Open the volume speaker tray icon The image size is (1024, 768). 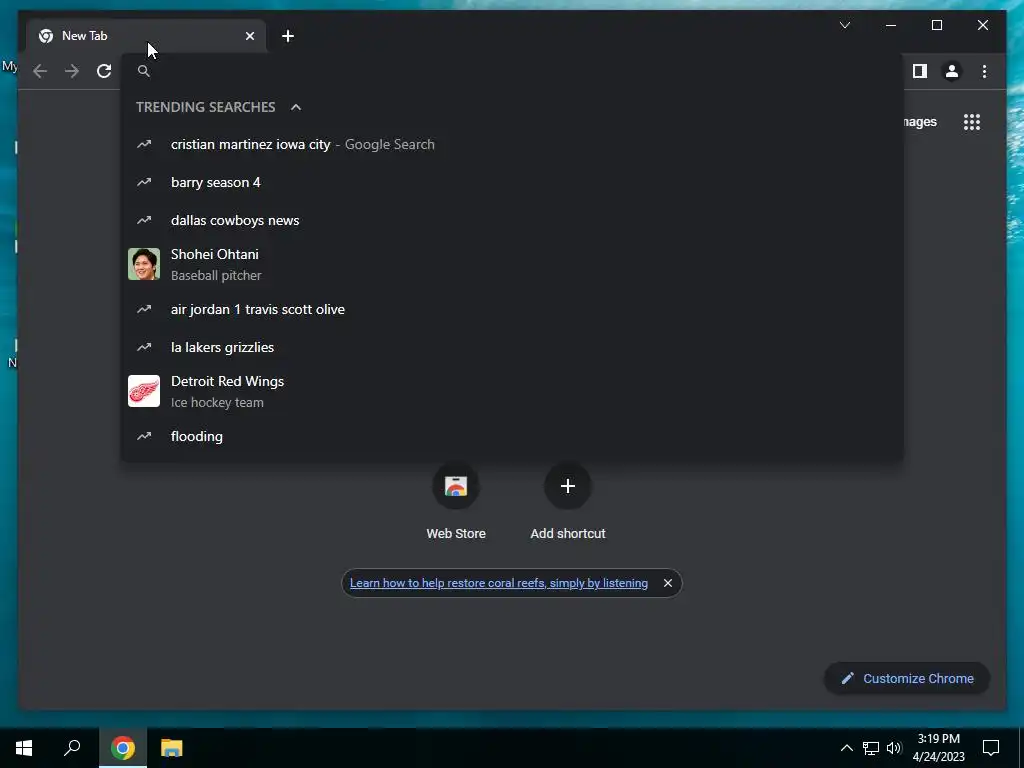click(x=894, y=748)
